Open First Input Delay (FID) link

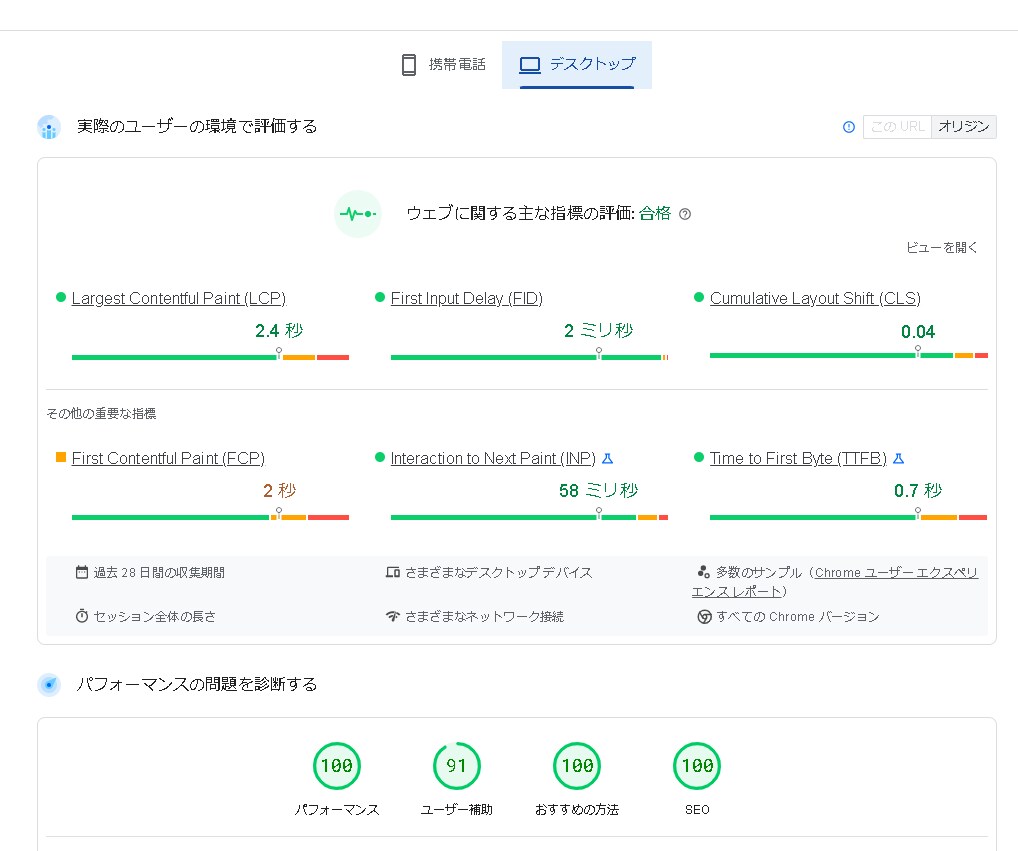(466, 299)
